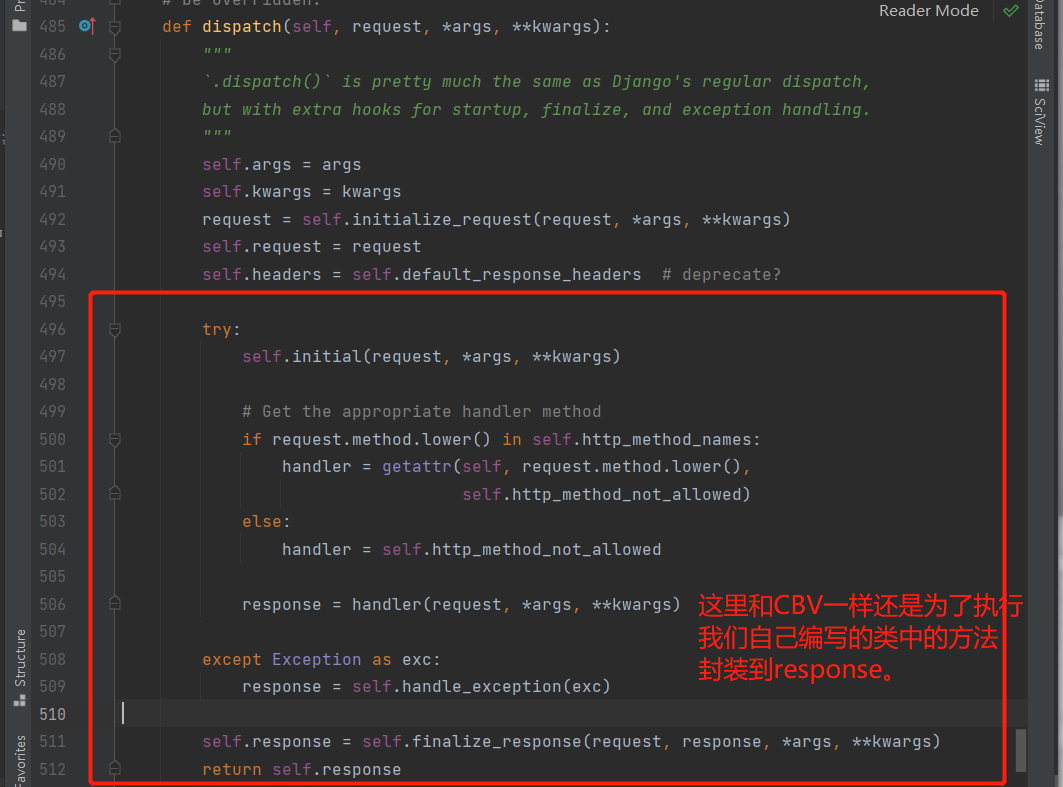Image resolution: width=1063 pixels, height=787 pixels.
Task: Click the editor scrollbar handle on the right
Action: click(x=1022, y=750)
